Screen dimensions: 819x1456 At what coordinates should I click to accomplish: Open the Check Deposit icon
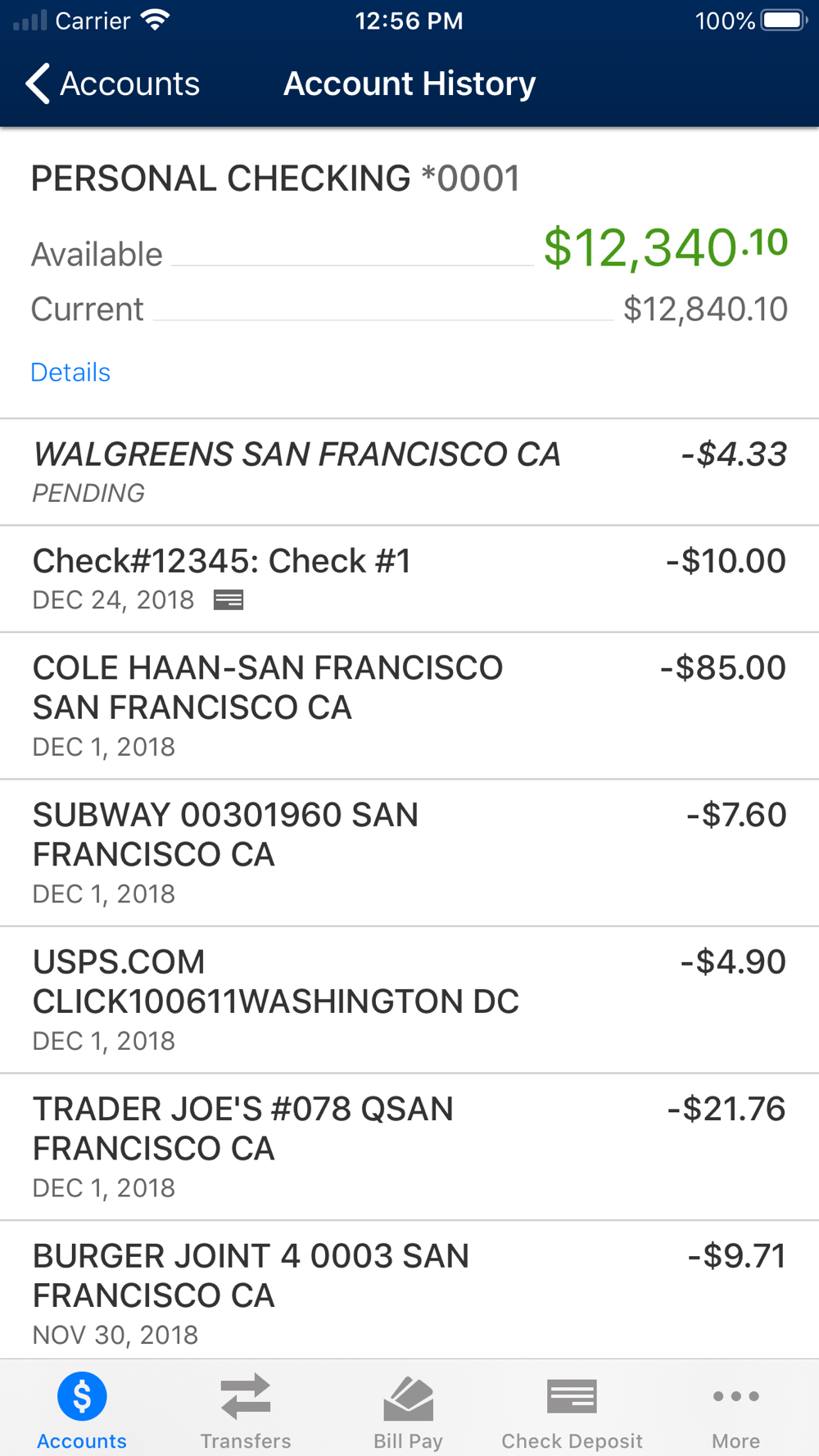tap(572, 1397)
